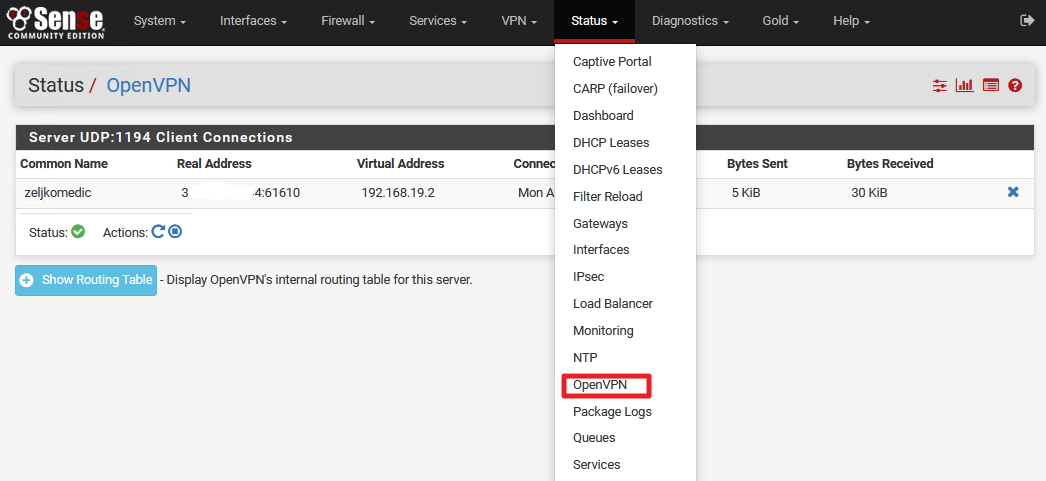Click the pfSense Community Edition logo
This screenshot has height=481, width=1046.
(55, 22)
